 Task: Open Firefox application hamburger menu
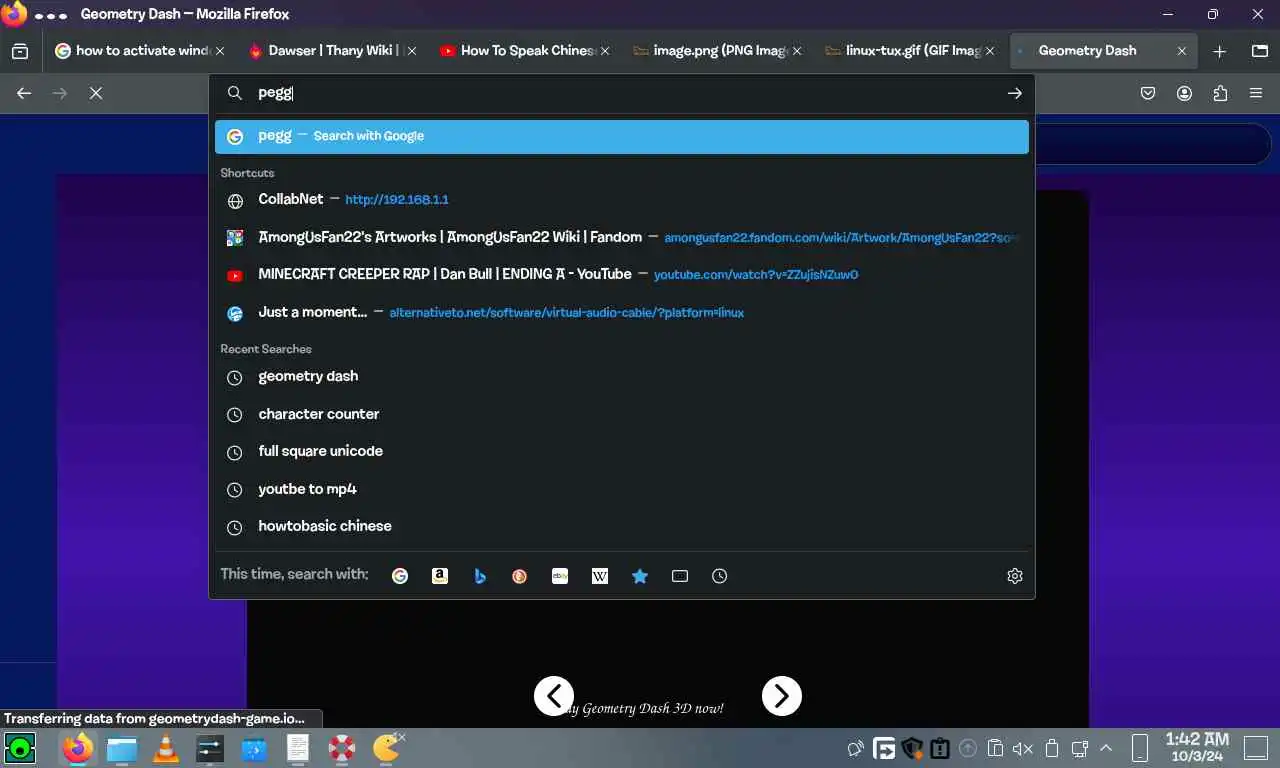tap(1256, 93)
